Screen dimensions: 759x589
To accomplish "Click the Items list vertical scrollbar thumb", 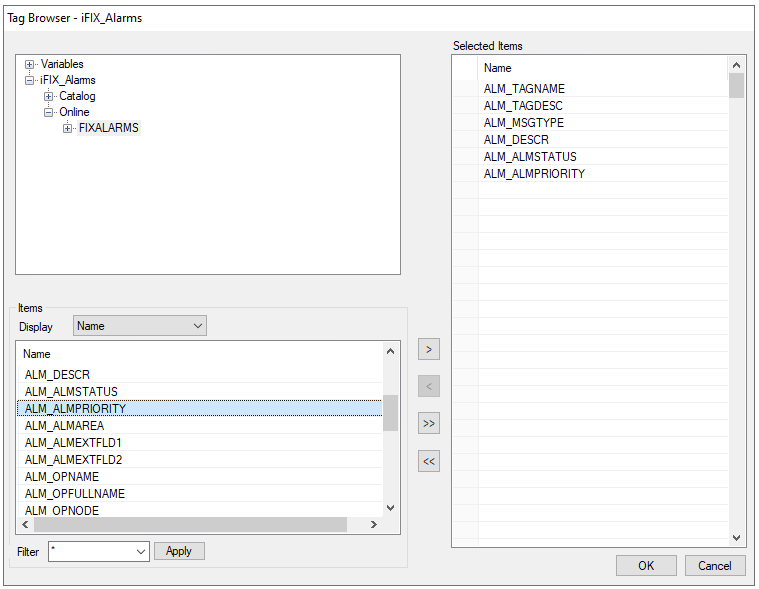I will (391, 413).
